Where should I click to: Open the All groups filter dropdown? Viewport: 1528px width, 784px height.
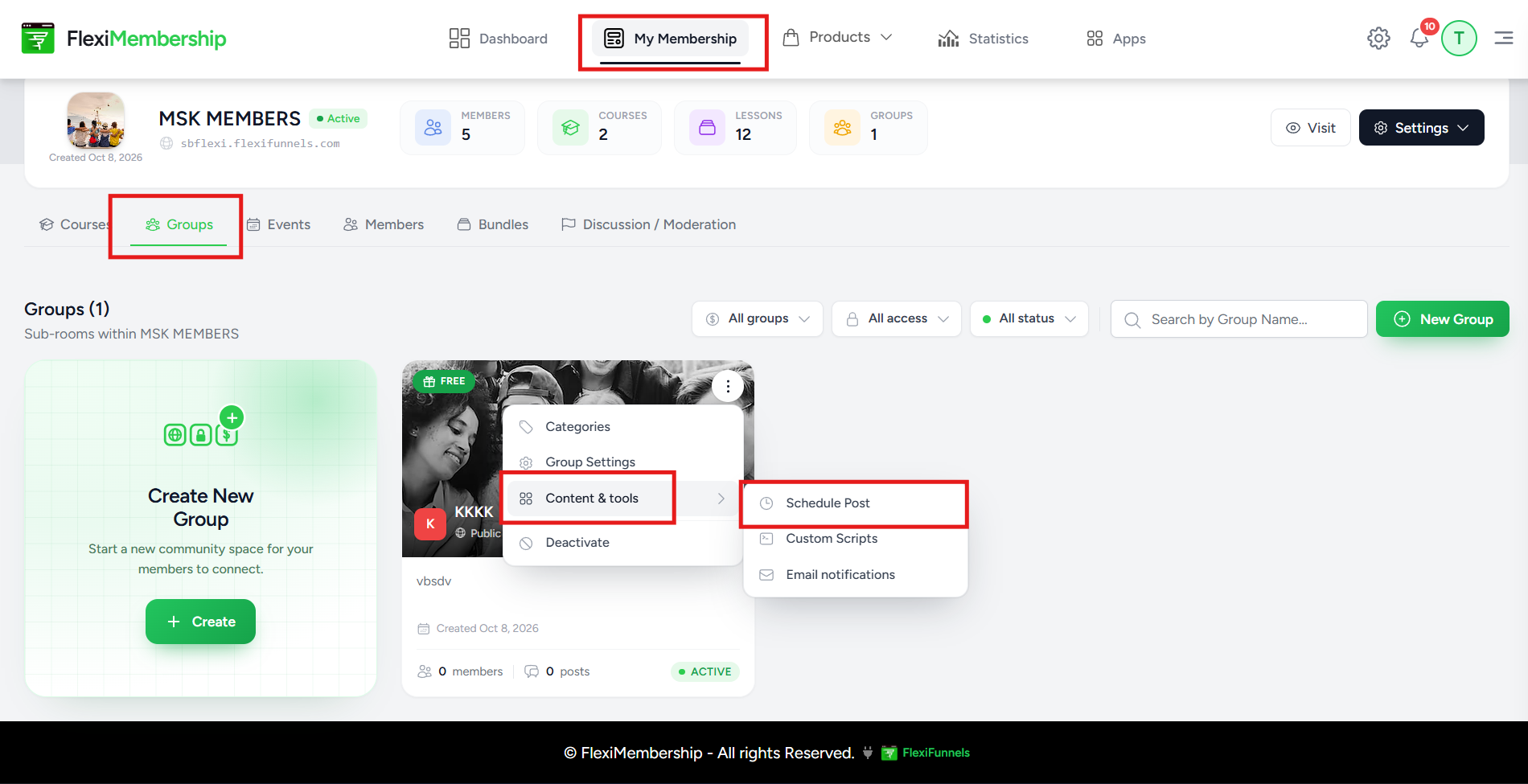point(757,318)
